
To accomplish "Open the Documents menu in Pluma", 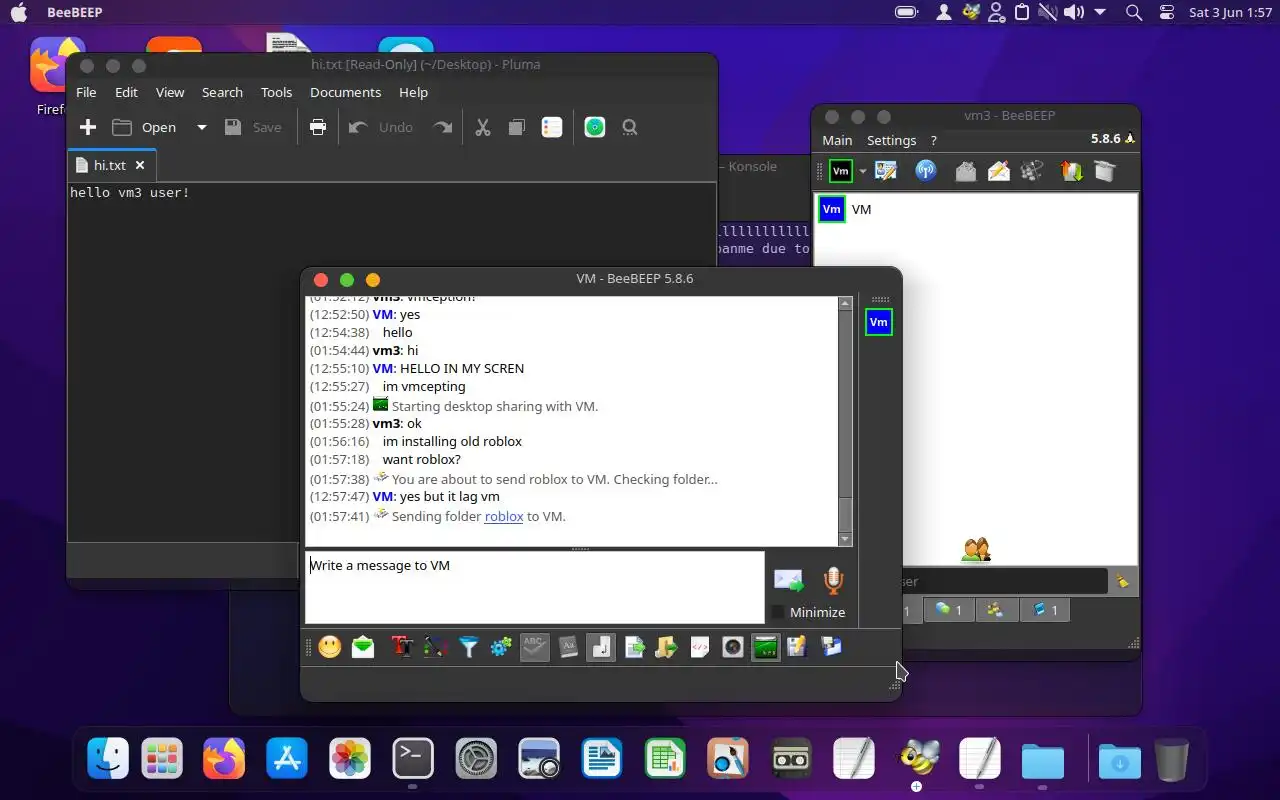I will 345,92.
